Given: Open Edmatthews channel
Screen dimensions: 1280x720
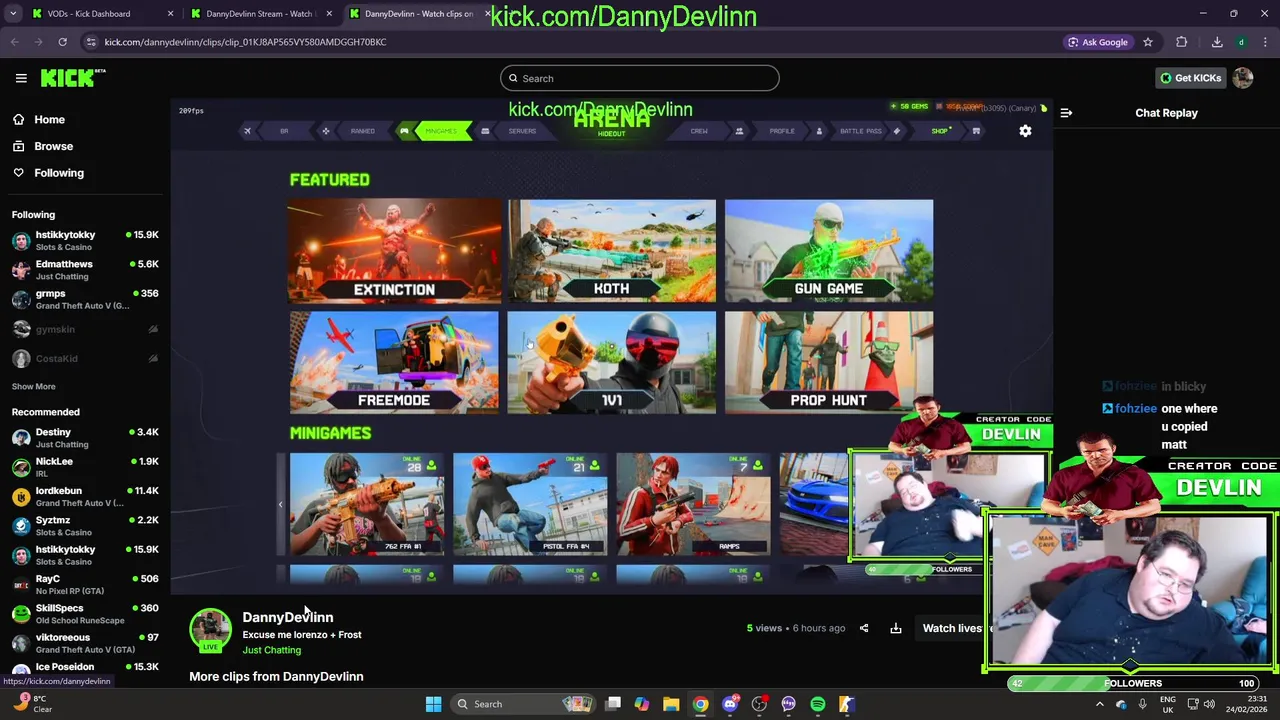Looking at the screenshot, I should coord(85,270).
